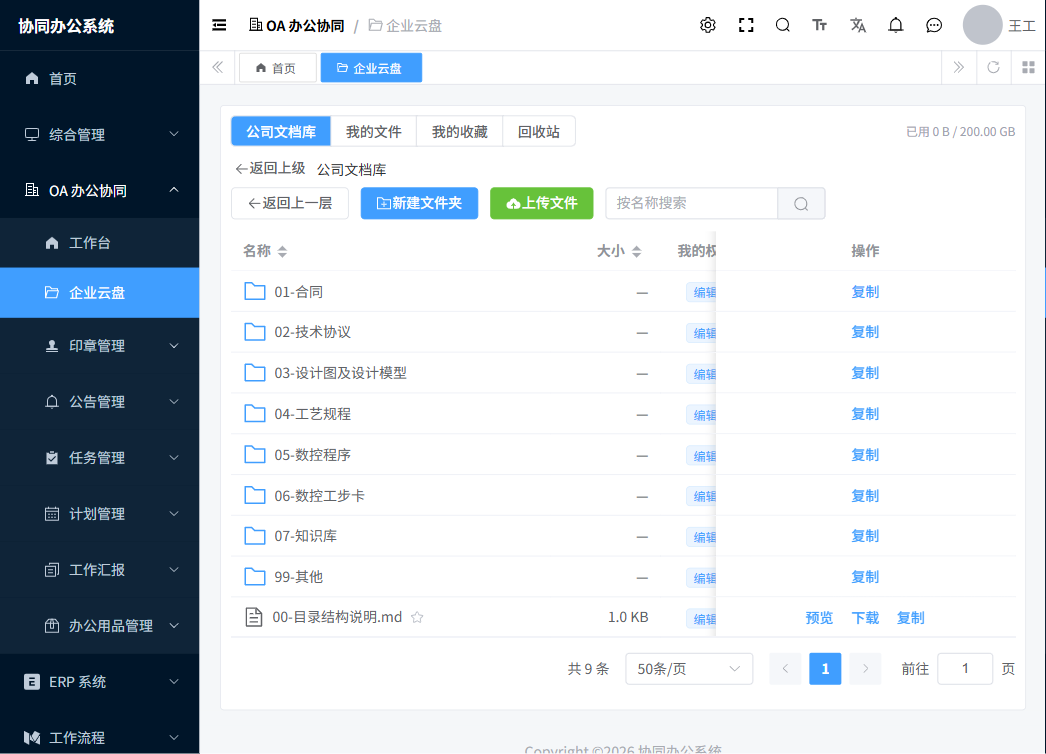
Task: Open the header search icon
Action: click(783, 25)
